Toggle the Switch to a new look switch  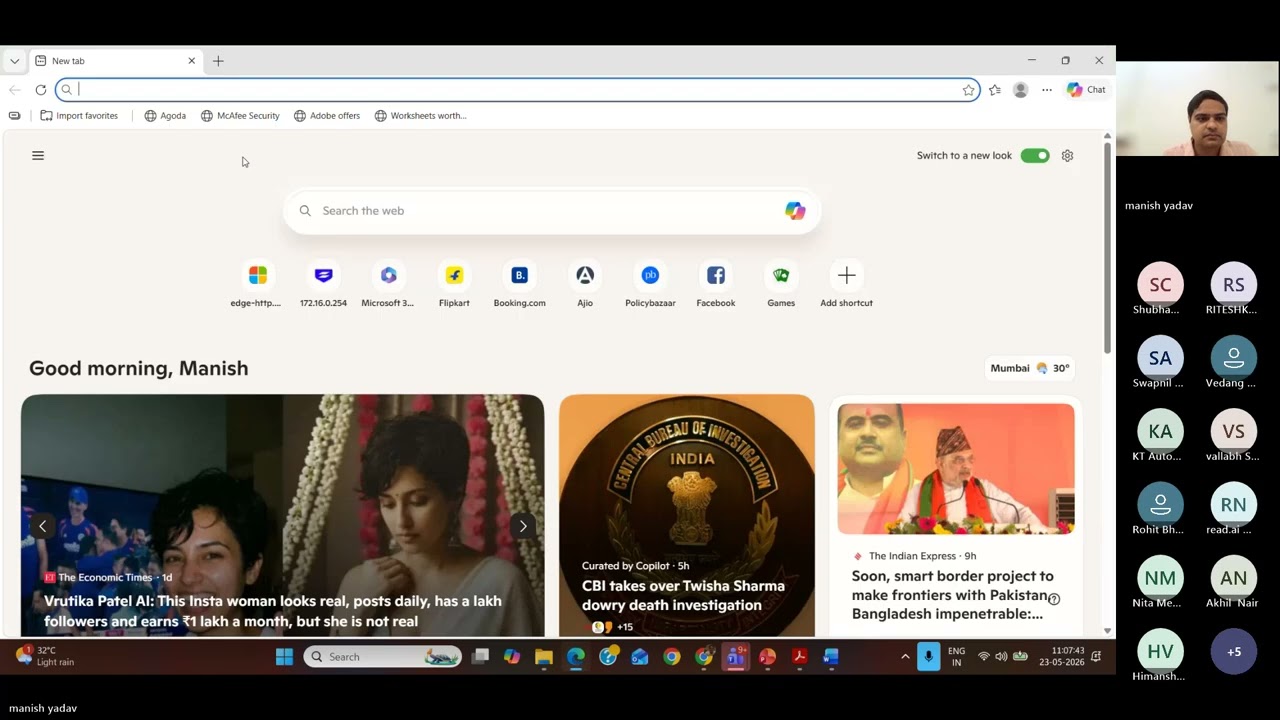(x=1035, y=156)
